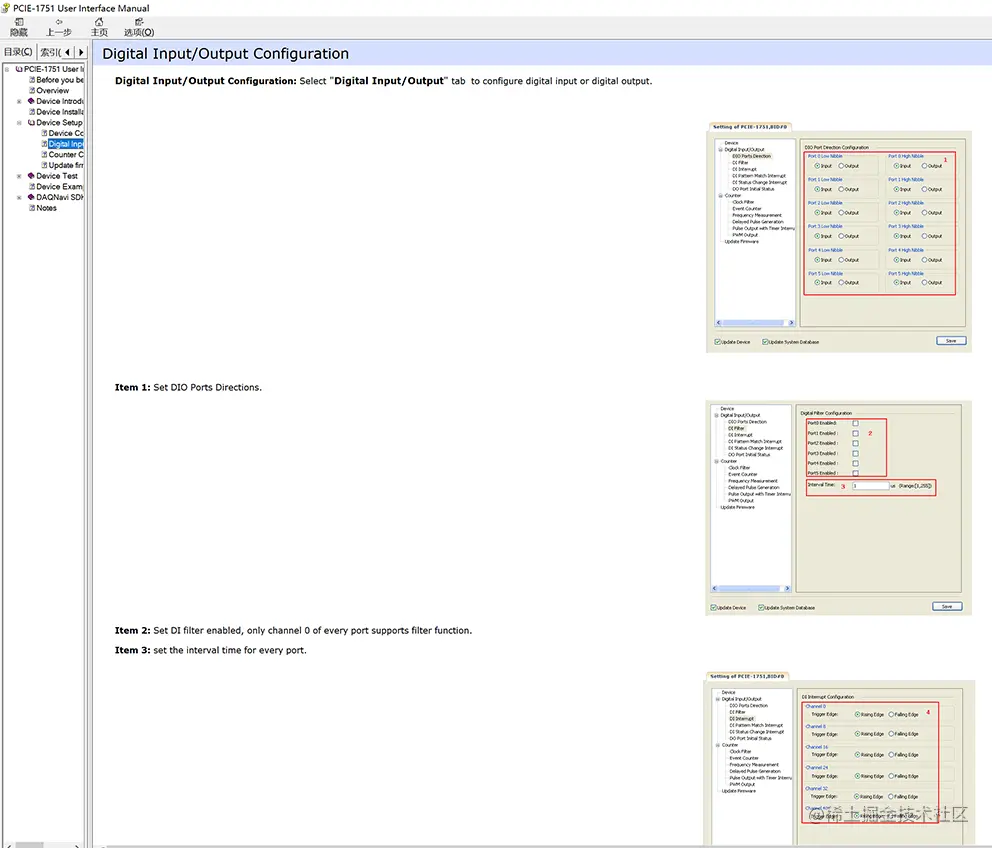Click Save in the ports direction screenshot
Screen dimensions: 992x848
tap(951, 340)
